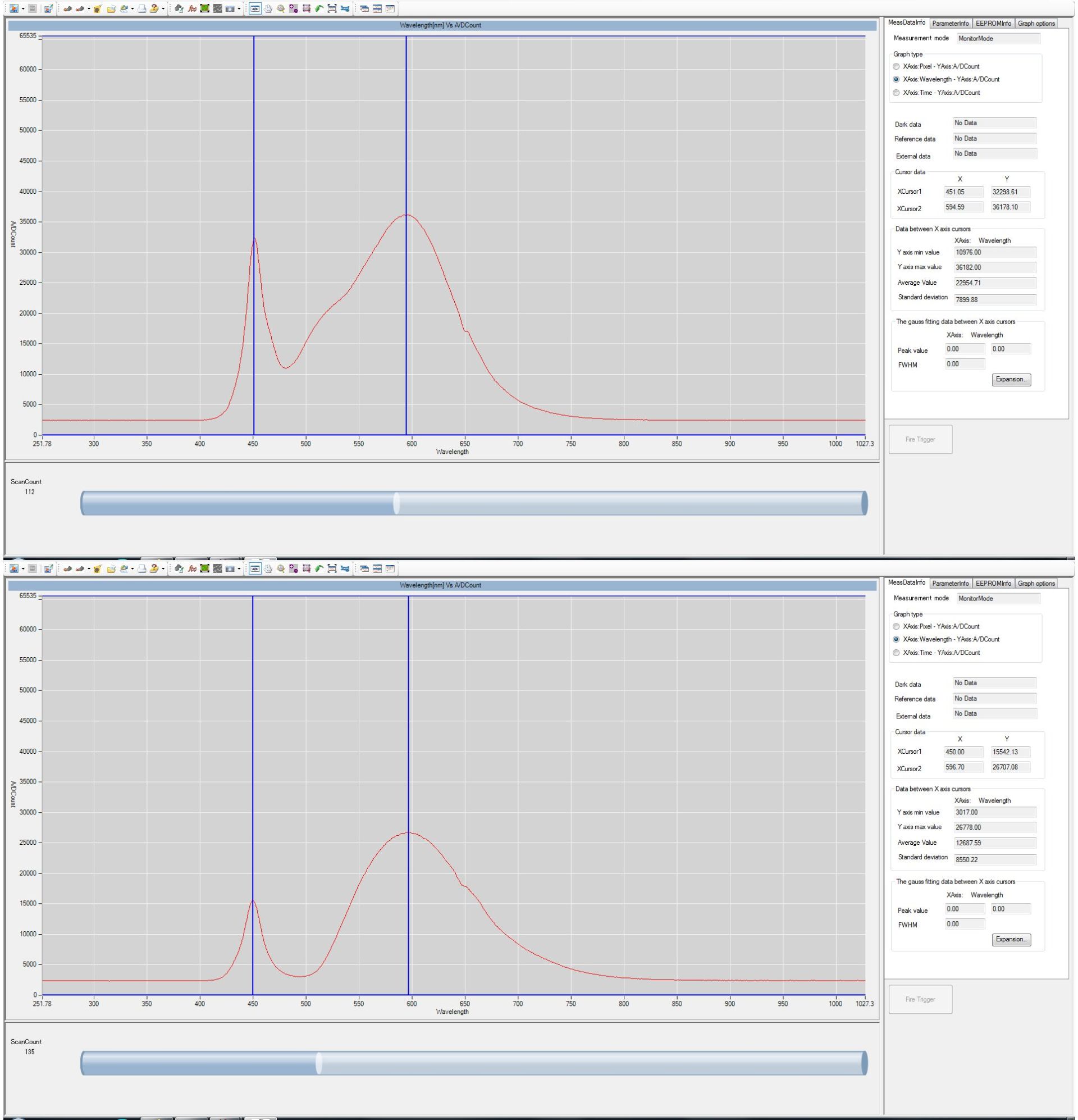Screen dimensions: 1078x1120
Task: Select XAxis:Pixel graph type in top window
Action: point(896,66)
